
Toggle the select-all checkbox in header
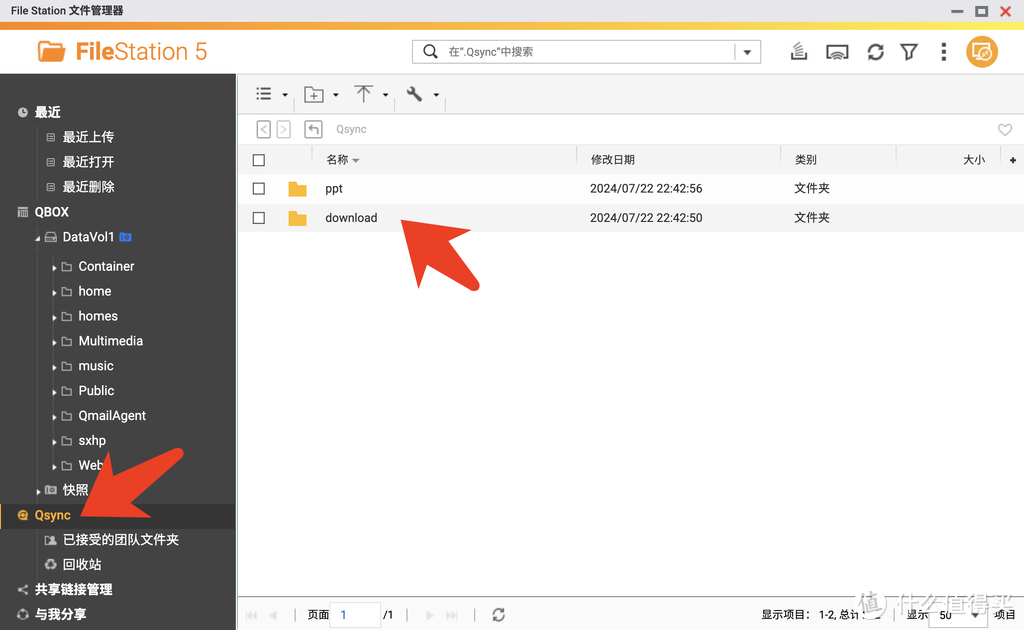pyautogui.click(x=259, y=160)
